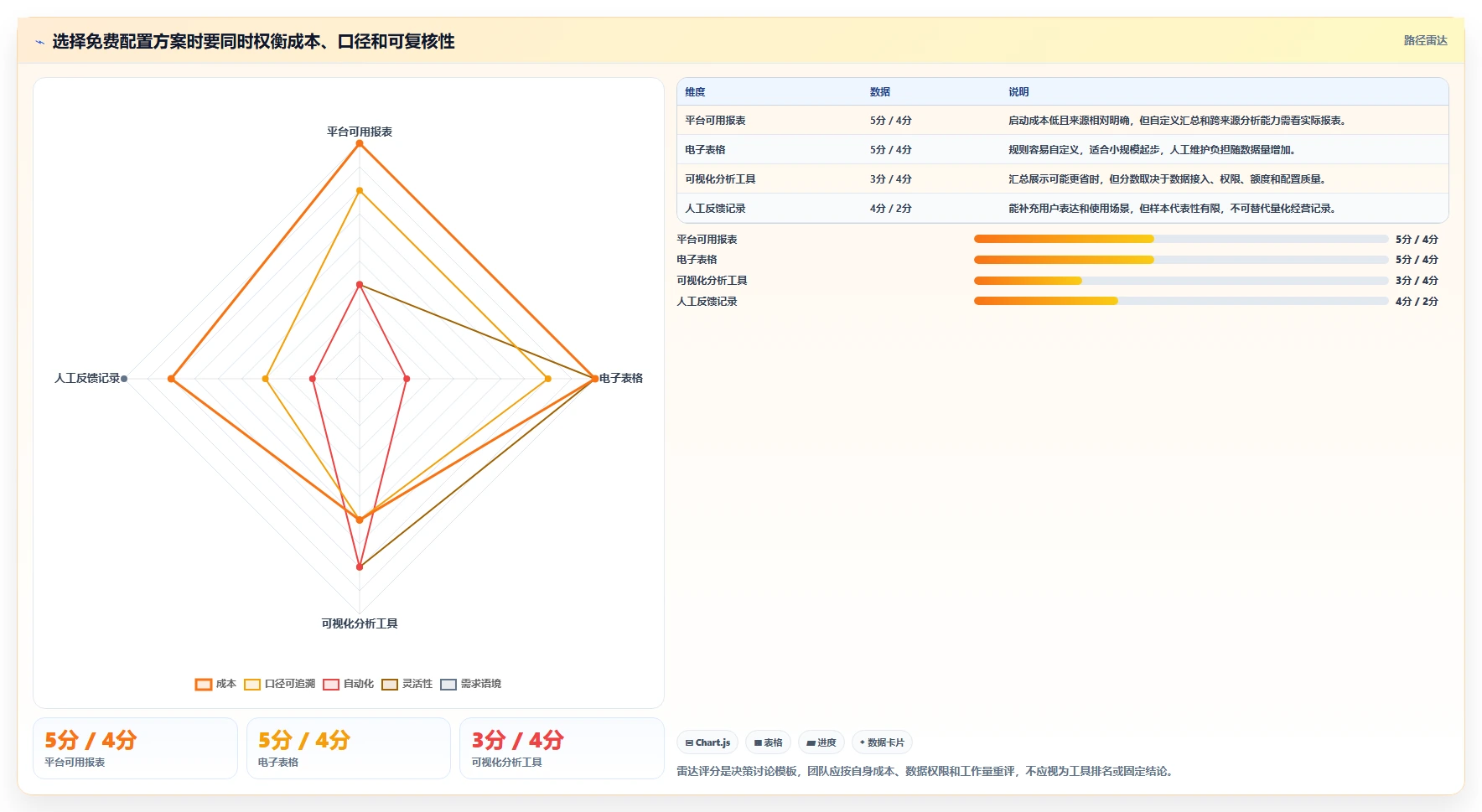Click the 数据 column header
This screenshot has width=1482, height=812.
click(879, 92)
